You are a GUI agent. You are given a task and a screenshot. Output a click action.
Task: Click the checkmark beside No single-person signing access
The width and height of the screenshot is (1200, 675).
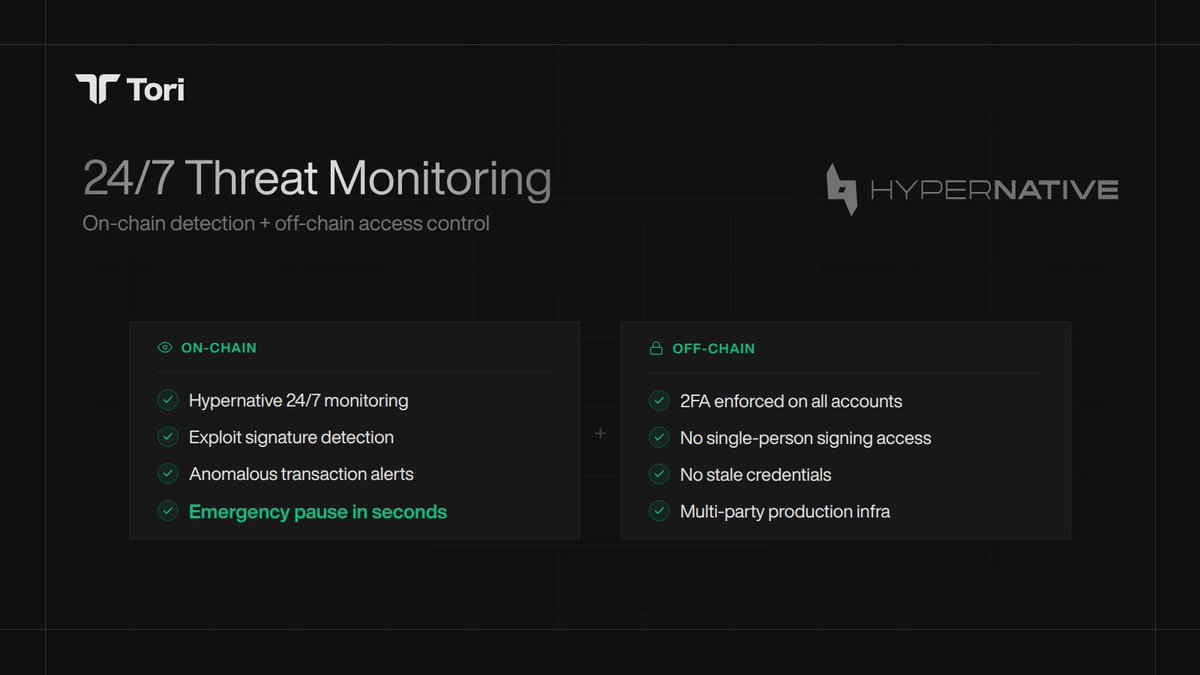pos(659,438)
